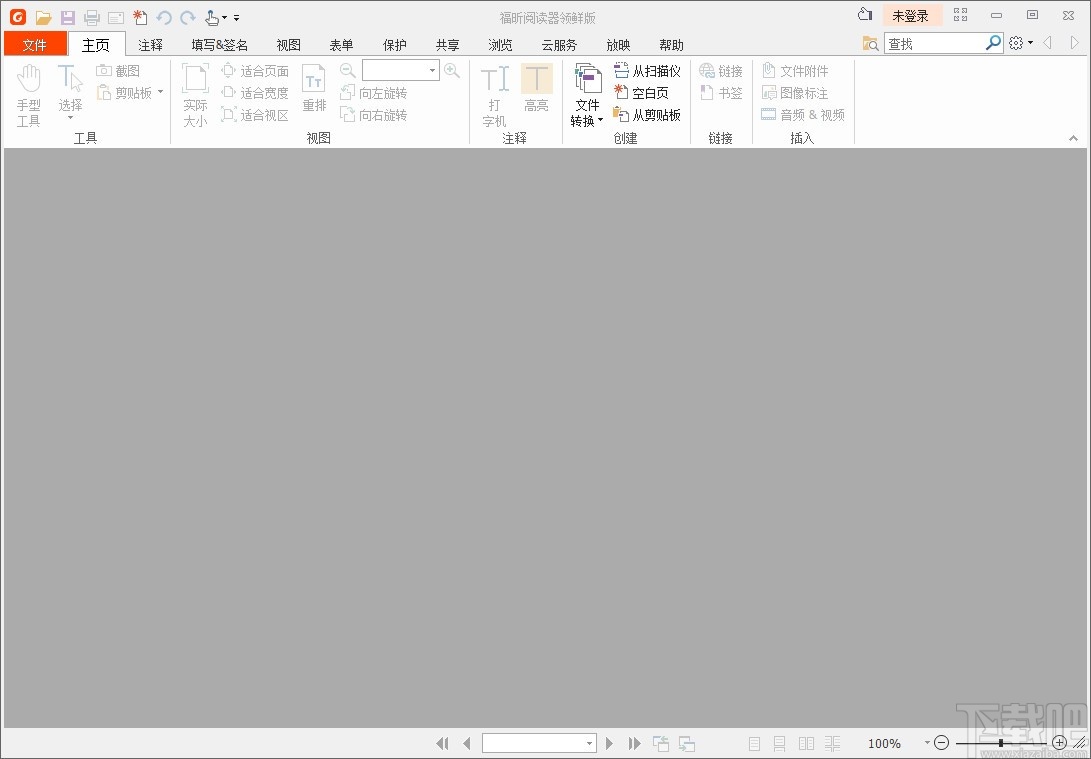
Task: Click the 未登录 login button
Action: (911, 15)
